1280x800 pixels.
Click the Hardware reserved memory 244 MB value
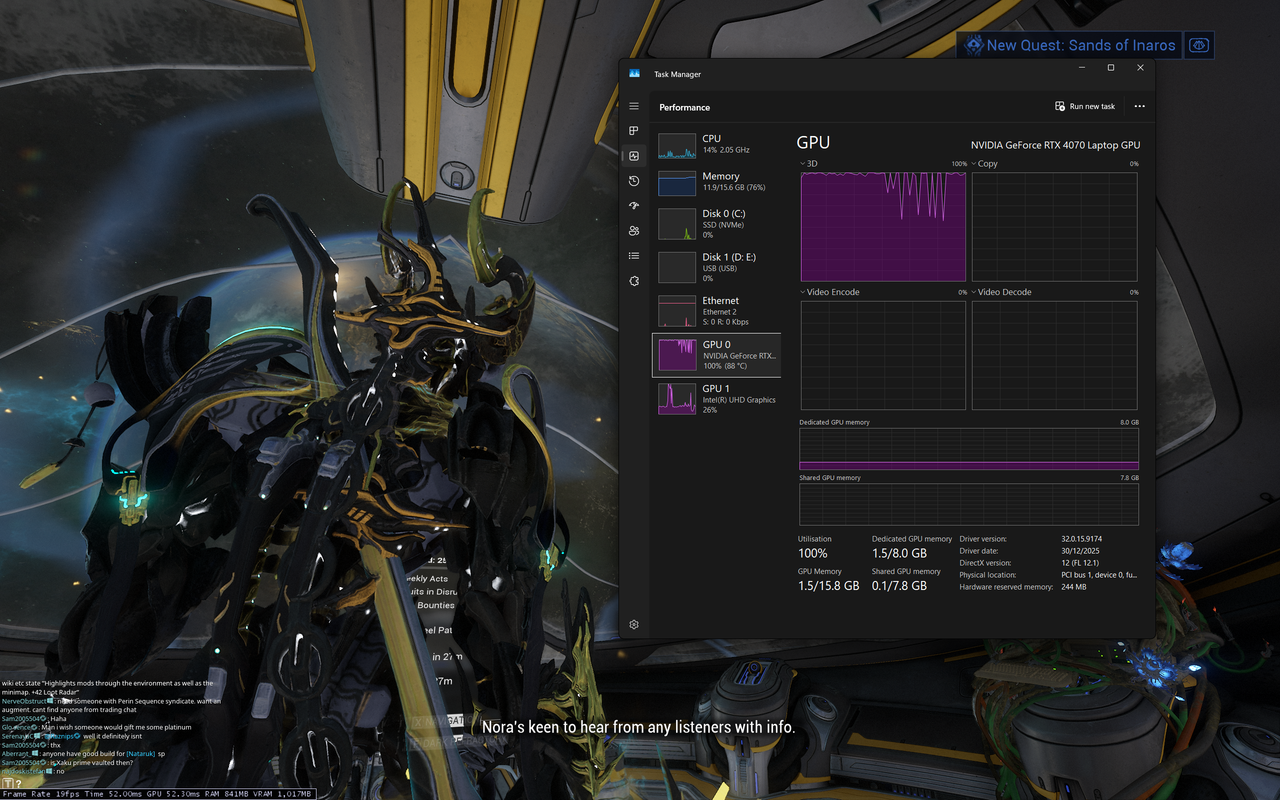pyautogui.click(x=1073, y=587)
